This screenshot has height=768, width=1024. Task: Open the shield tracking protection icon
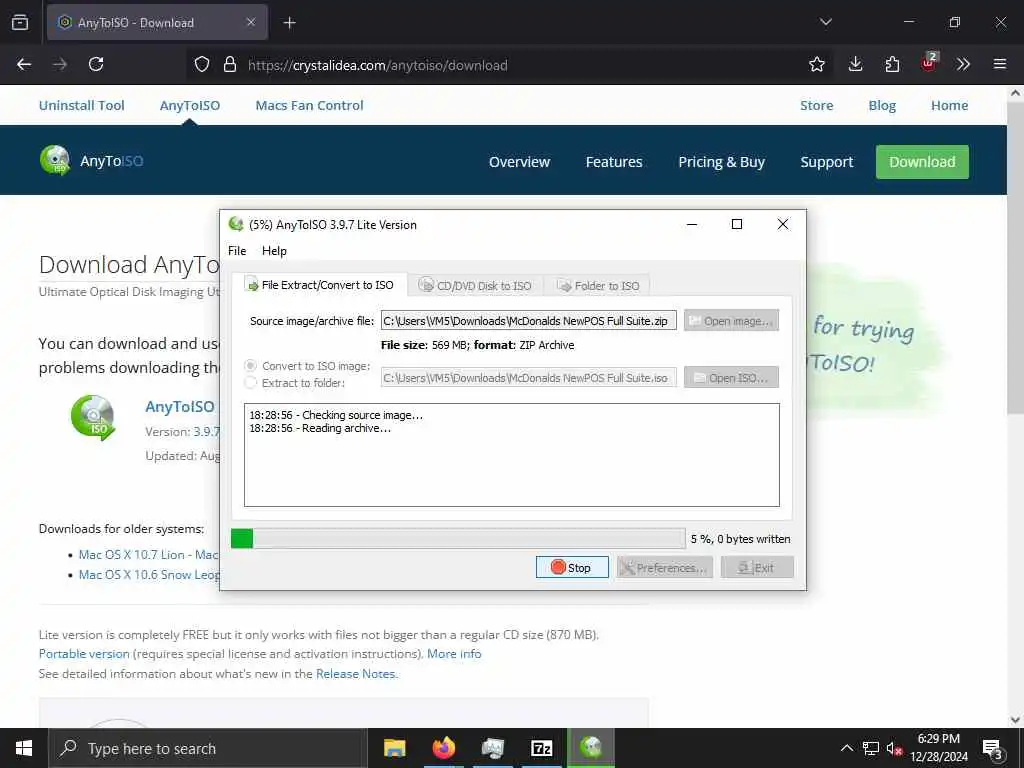tap(202, 64)
